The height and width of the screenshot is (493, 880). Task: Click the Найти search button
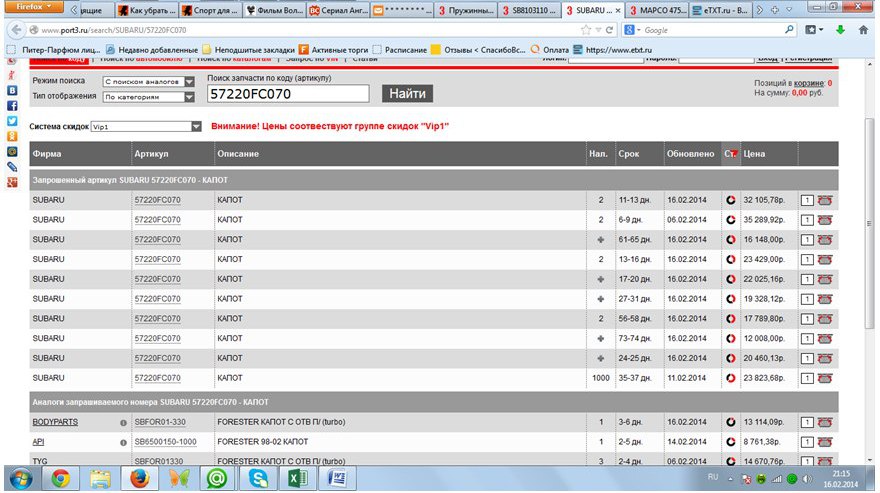pos(407,93)
